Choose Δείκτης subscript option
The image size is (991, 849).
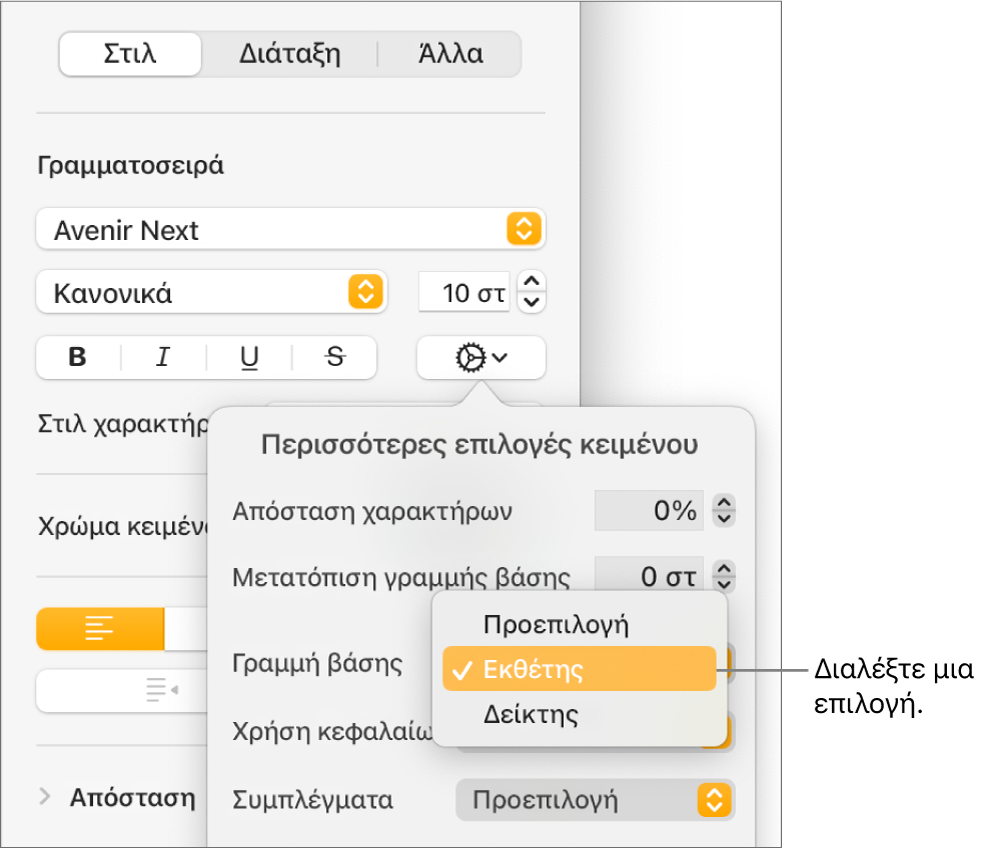point(579,714)
